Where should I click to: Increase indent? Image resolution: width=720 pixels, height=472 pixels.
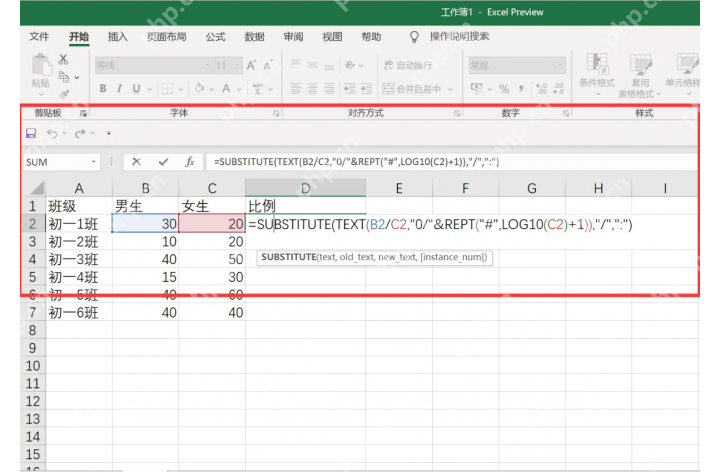click(366, 89)
